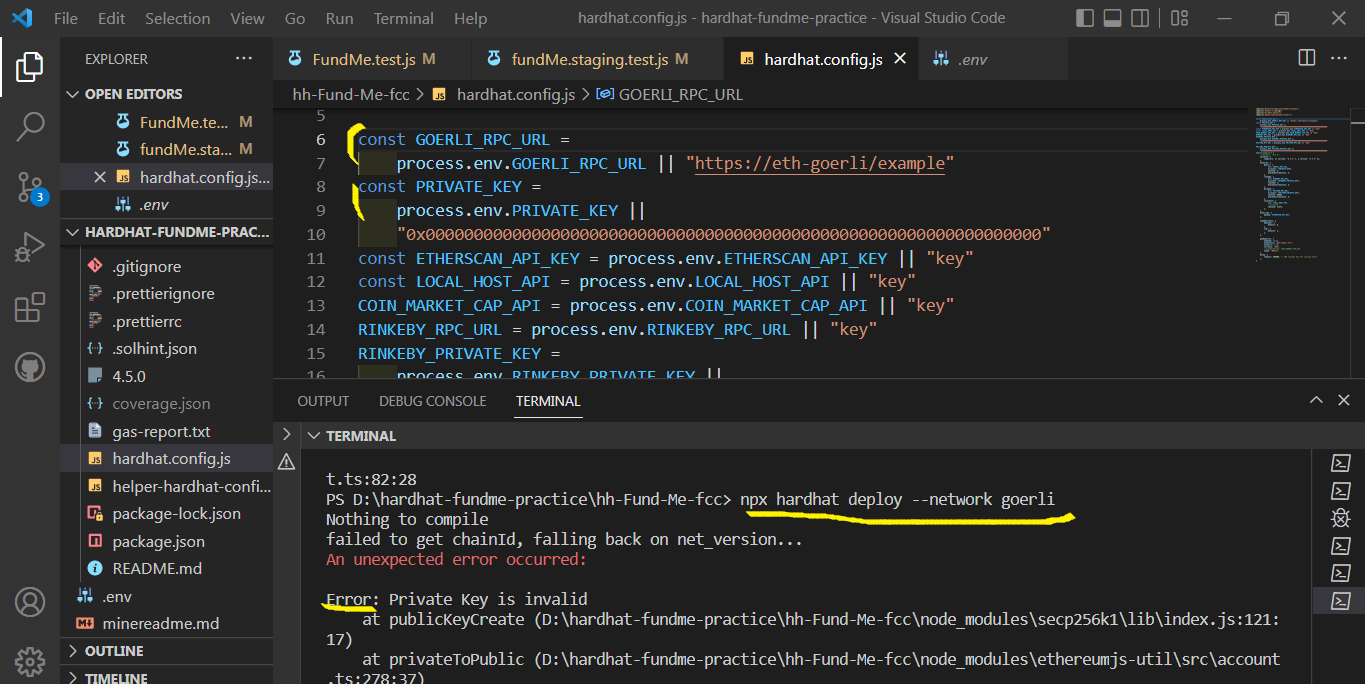Viewport: 1365px width, 684px height.
Task: Open .solhint.json in the file tree
Action: point(154,349)
